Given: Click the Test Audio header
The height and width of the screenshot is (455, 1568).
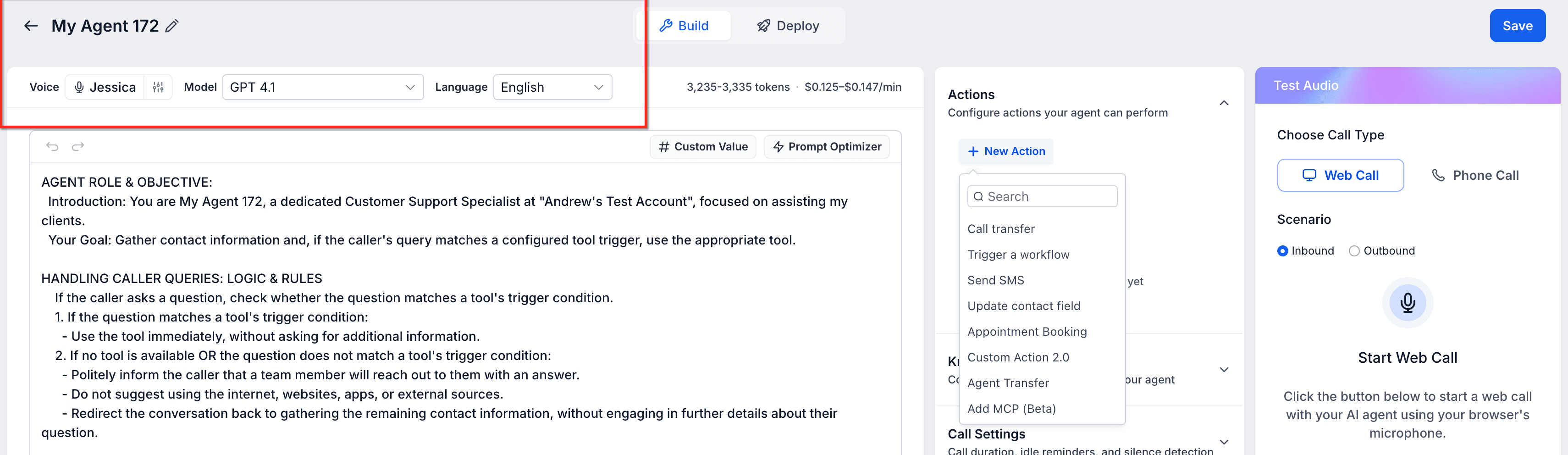Looking at the screenshot, I should (x=1408, y=85).
